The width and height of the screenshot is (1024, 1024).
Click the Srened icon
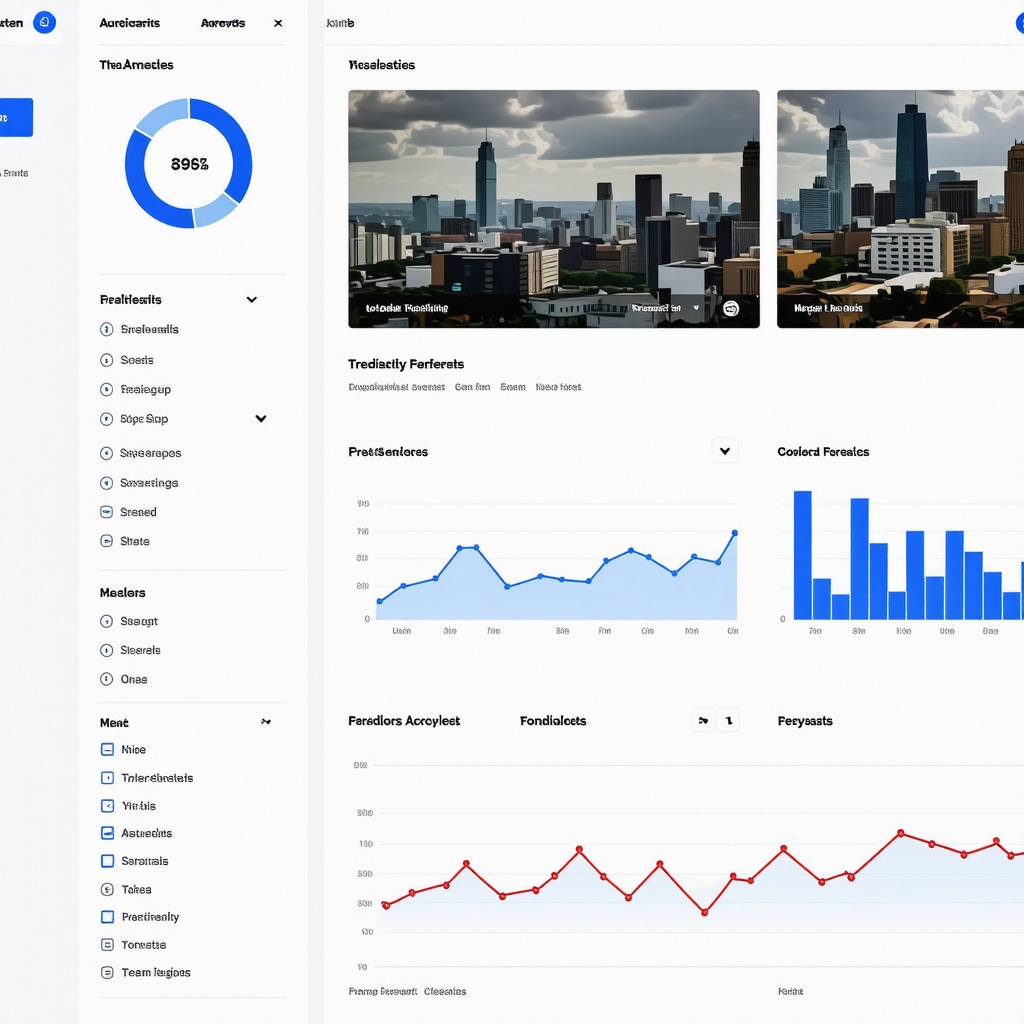coord(106,512)
